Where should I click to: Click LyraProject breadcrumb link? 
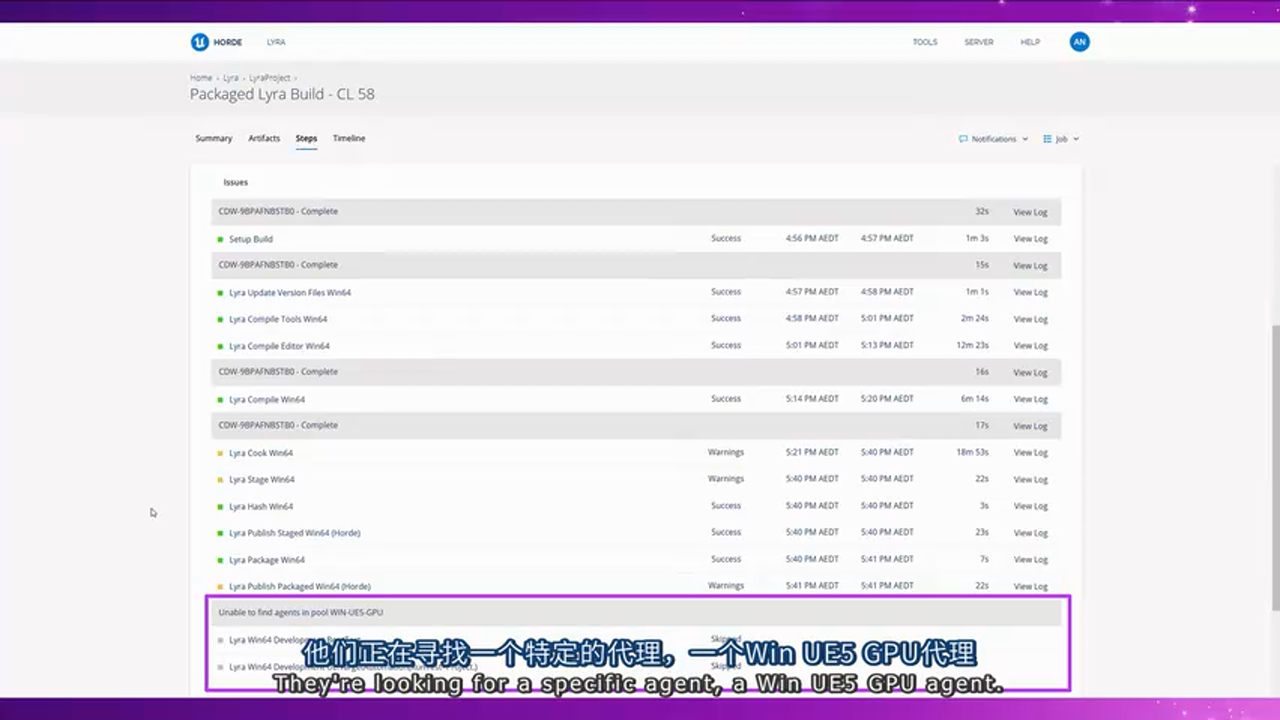click(x=270, y=77)
